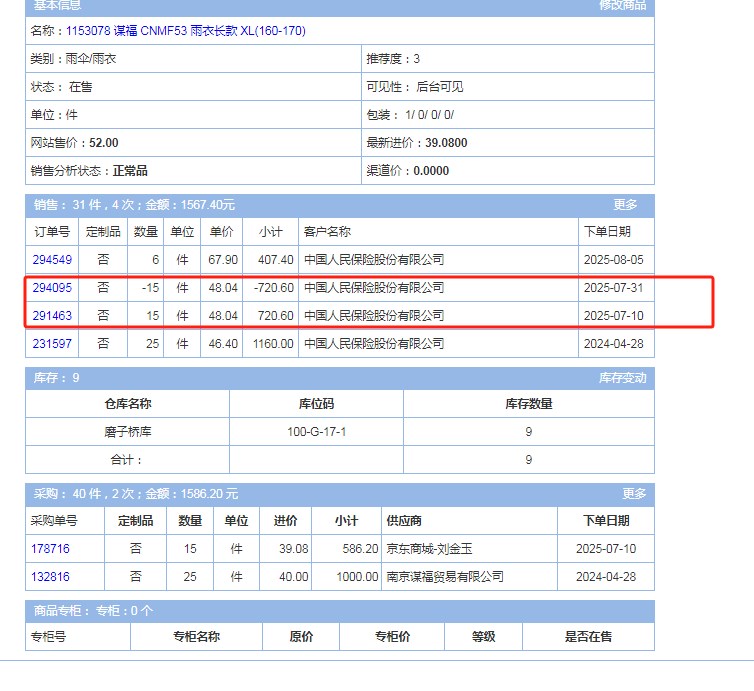The width and height of the screenshot is (754, 691).
Task: Click 库存数量 column header
Action: (x=529, y=403)
